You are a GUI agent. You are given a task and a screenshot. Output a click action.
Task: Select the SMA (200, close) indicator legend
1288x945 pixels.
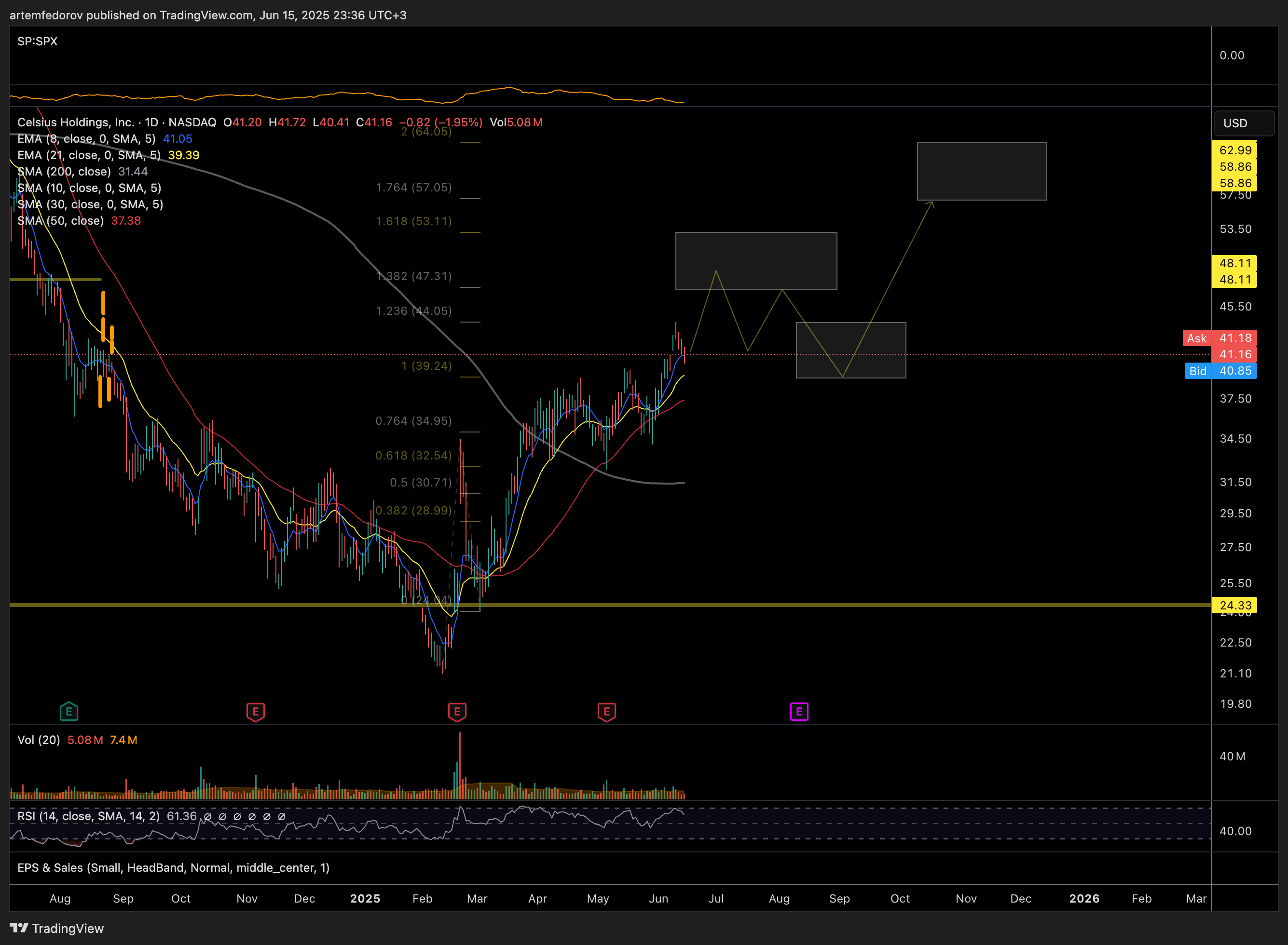click(x=64, y=171)
